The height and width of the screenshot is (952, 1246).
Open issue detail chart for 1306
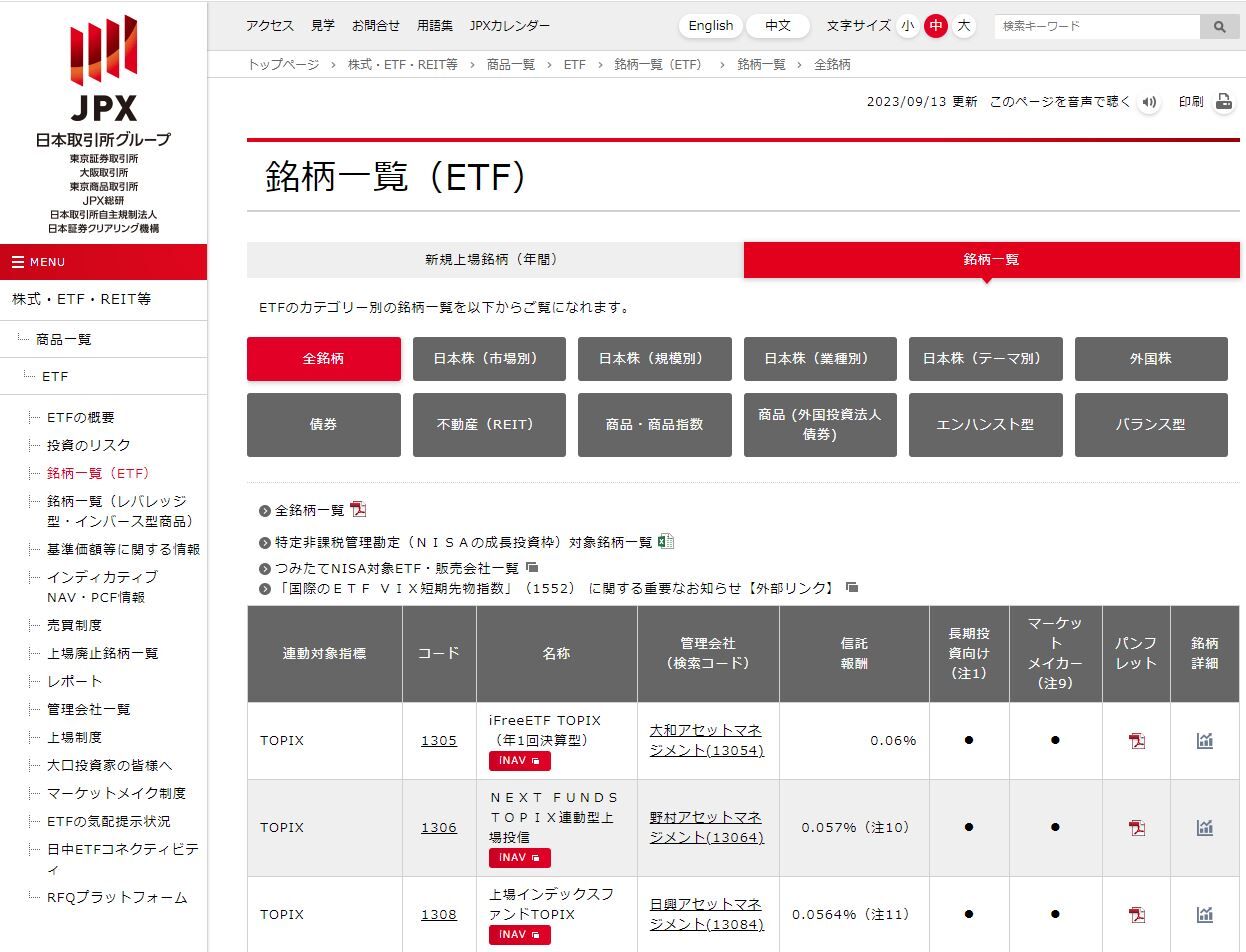(x=1205, y=828)
